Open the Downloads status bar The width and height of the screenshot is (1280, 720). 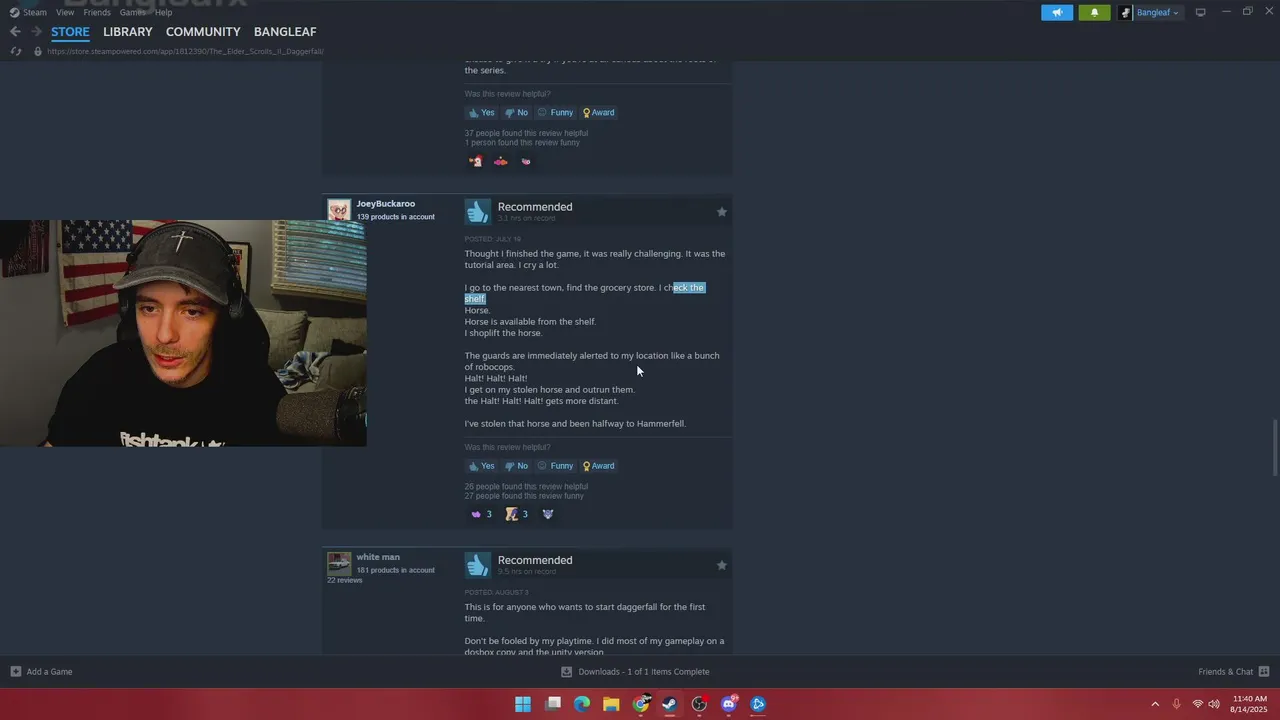point(635,672)
